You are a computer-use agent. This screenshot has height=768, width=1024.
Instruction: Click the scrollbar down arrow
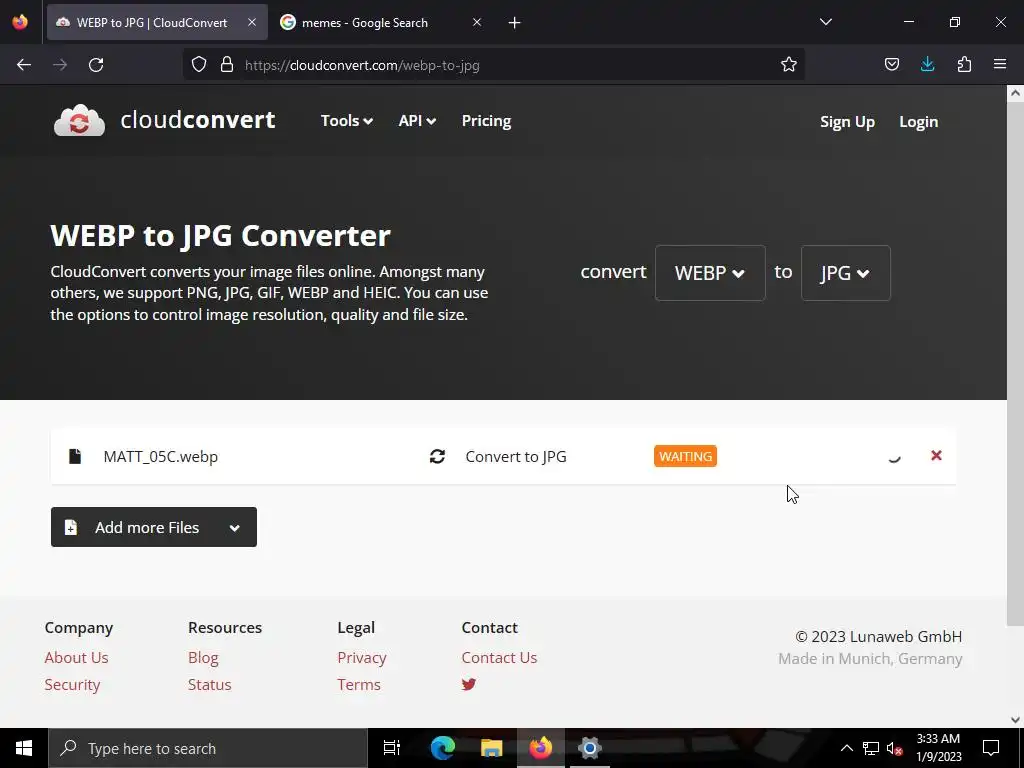click(1015, 720)
